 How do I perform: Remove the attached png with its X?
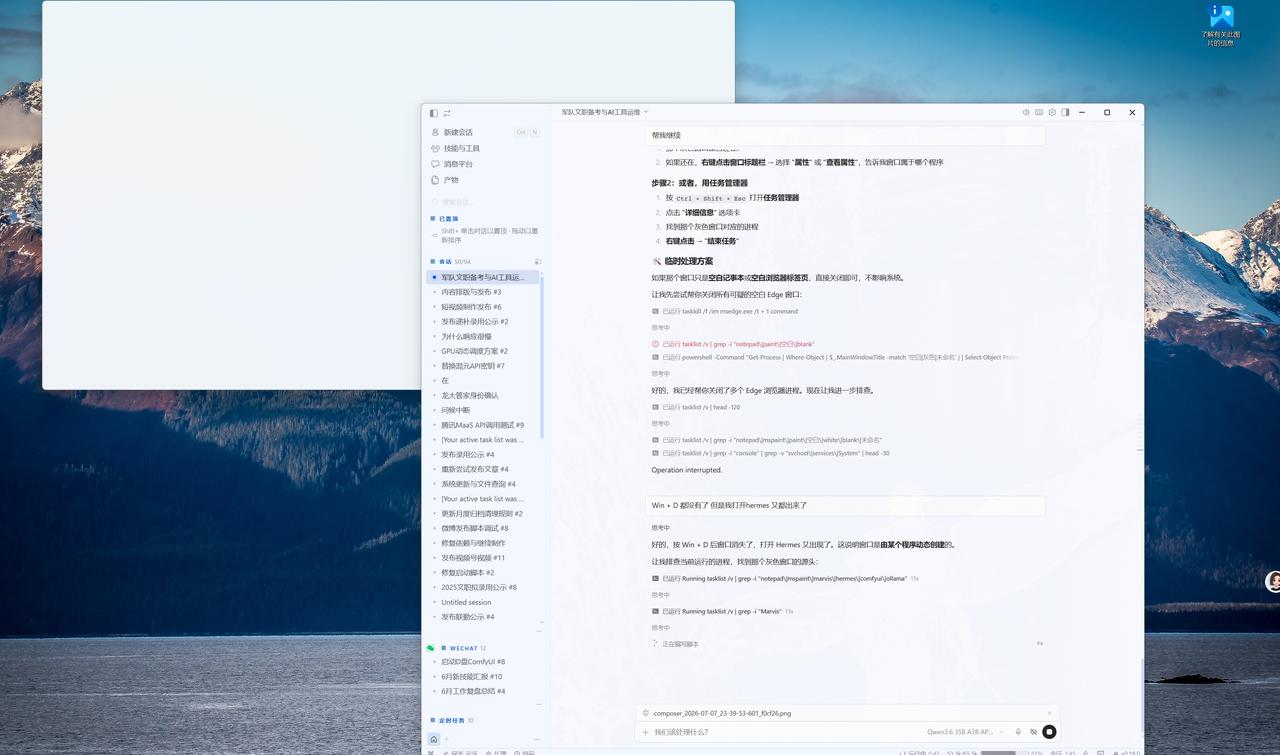1049,713
